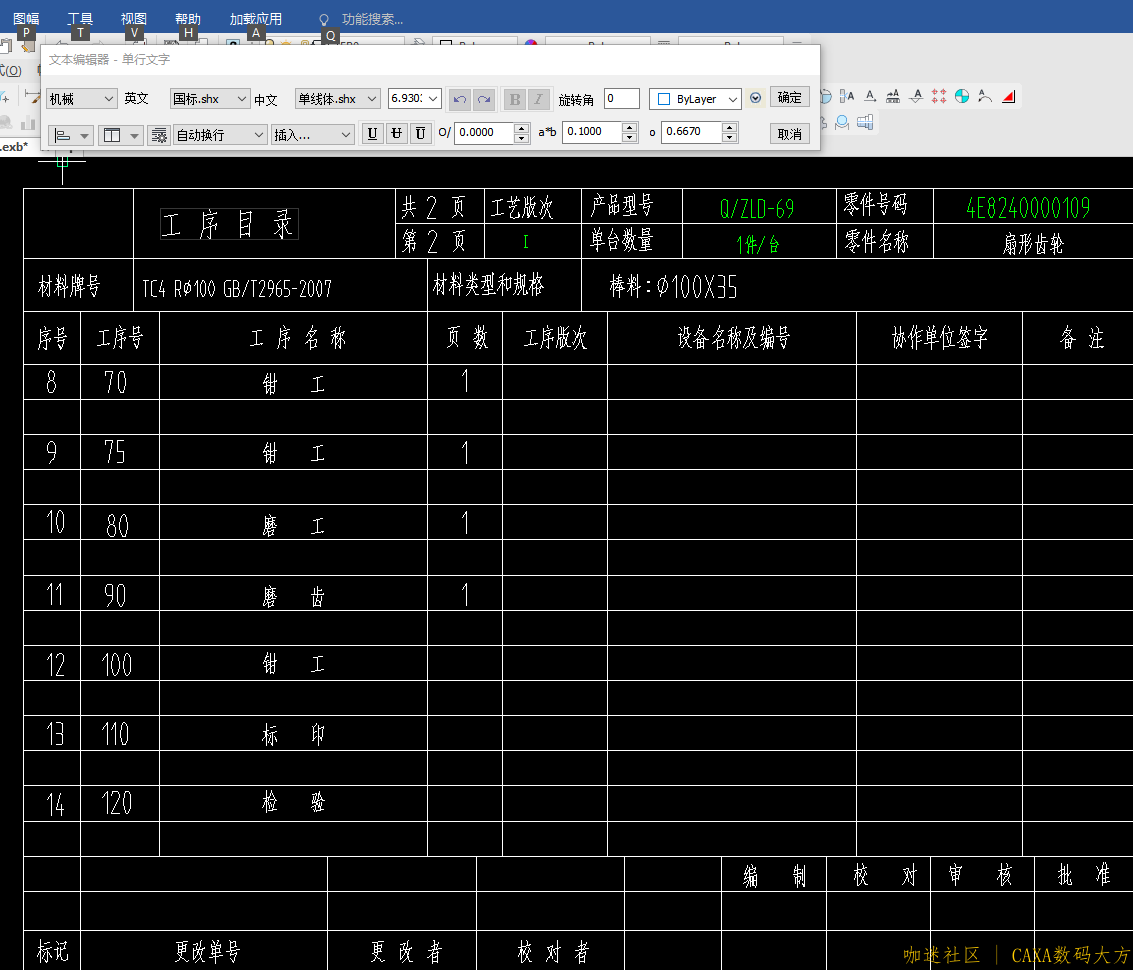Select the hole position annotation icon
This screenshot has width=1133, height=970.
[x=939, y=96]
